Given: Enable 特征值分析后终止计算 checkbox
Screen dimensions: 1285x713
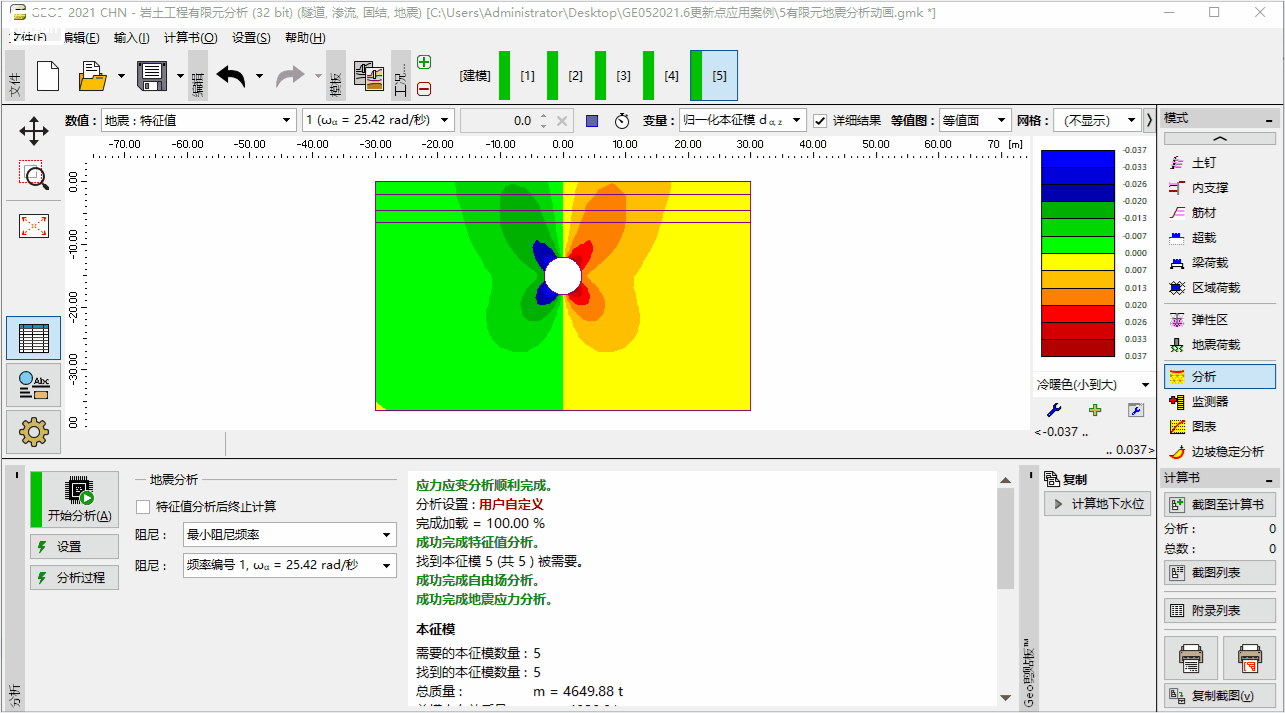Looking at the screenshot, I should [144, 507].
